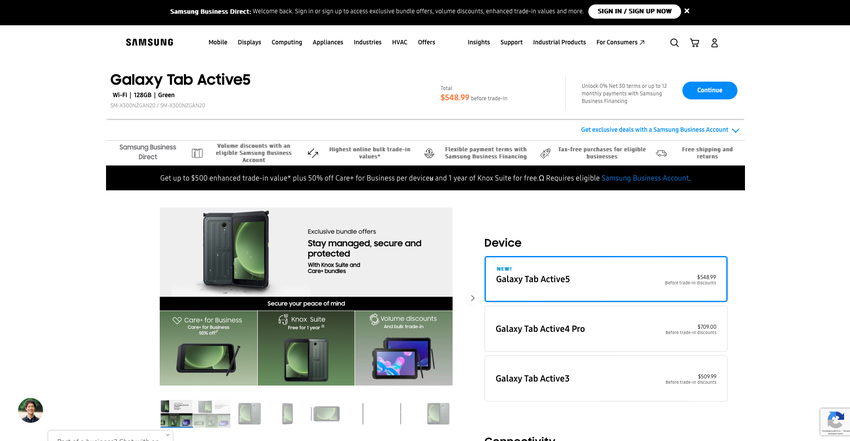Screen dimensions: 850x441
Task: Select Galaxy Tab Active5 device option
Action: click(x=605, y=279)
